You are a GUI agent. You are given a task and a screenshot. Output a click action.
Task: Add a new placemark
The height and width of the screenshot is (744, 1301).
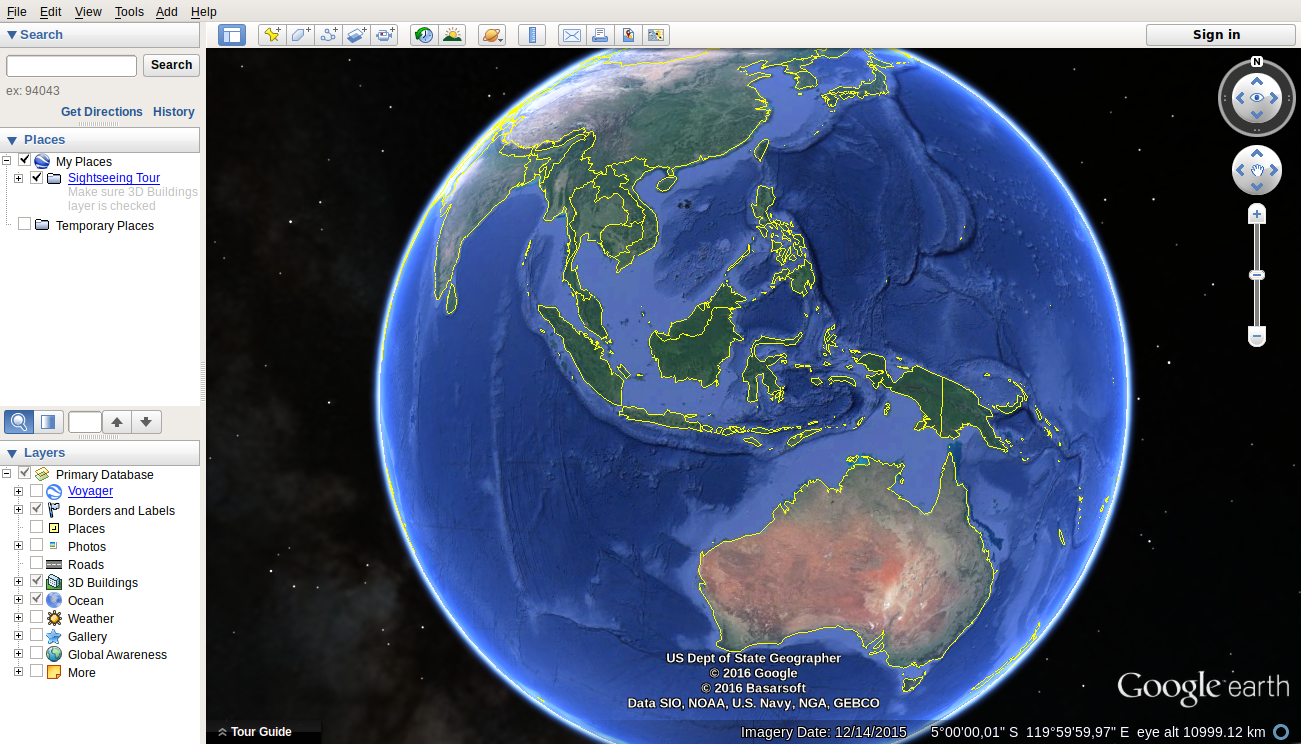[x=271, y=34]
